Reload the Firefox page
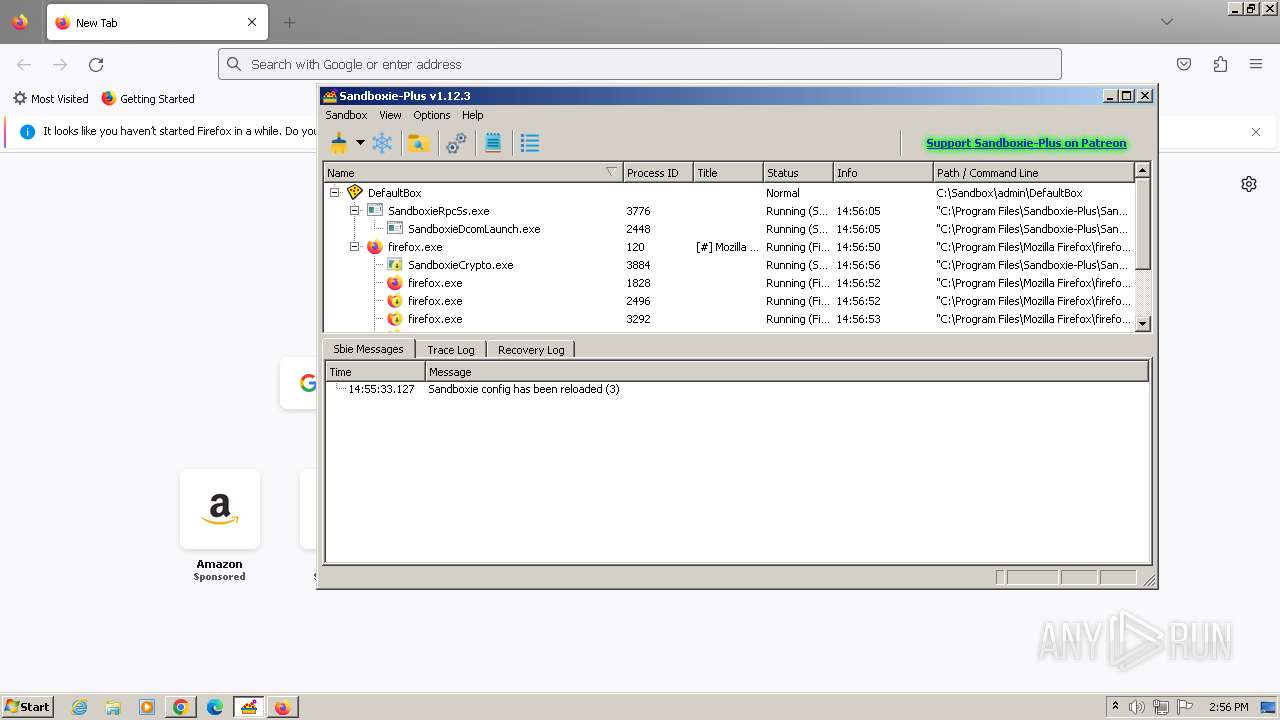 point(96,64)
